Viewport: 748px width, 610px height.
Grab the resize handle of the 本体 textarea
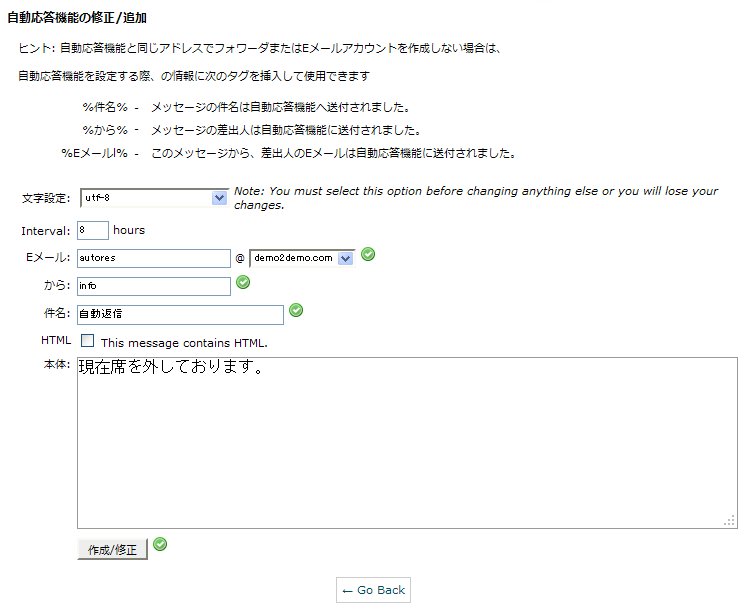pos(730,521)
